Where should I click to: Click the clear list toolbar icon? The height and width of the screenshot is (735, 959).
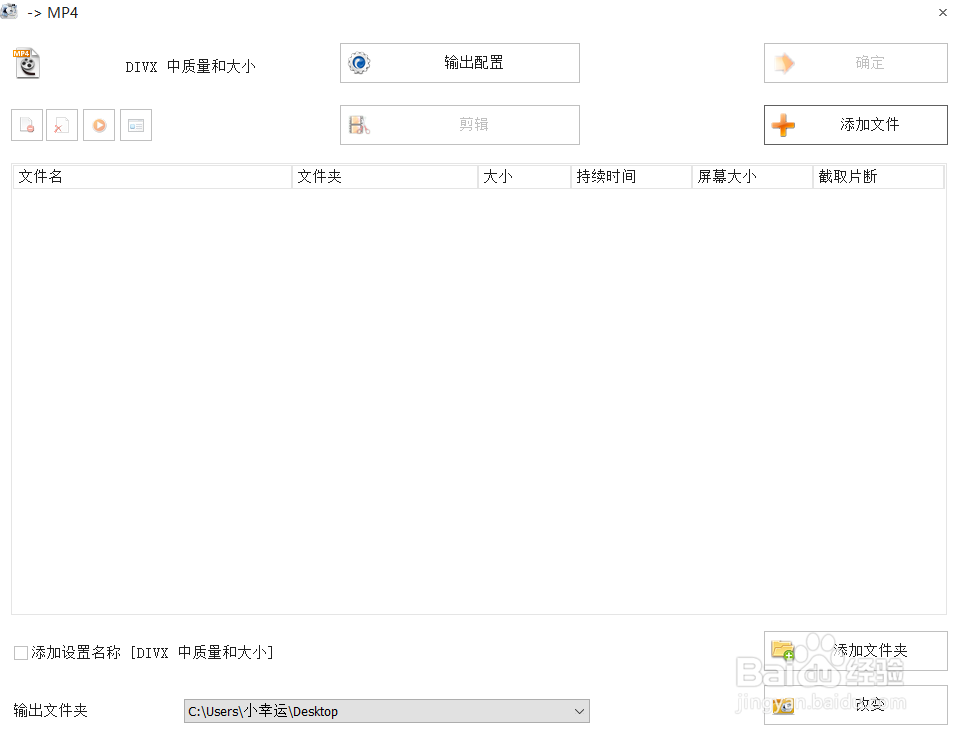pos(62,125)
